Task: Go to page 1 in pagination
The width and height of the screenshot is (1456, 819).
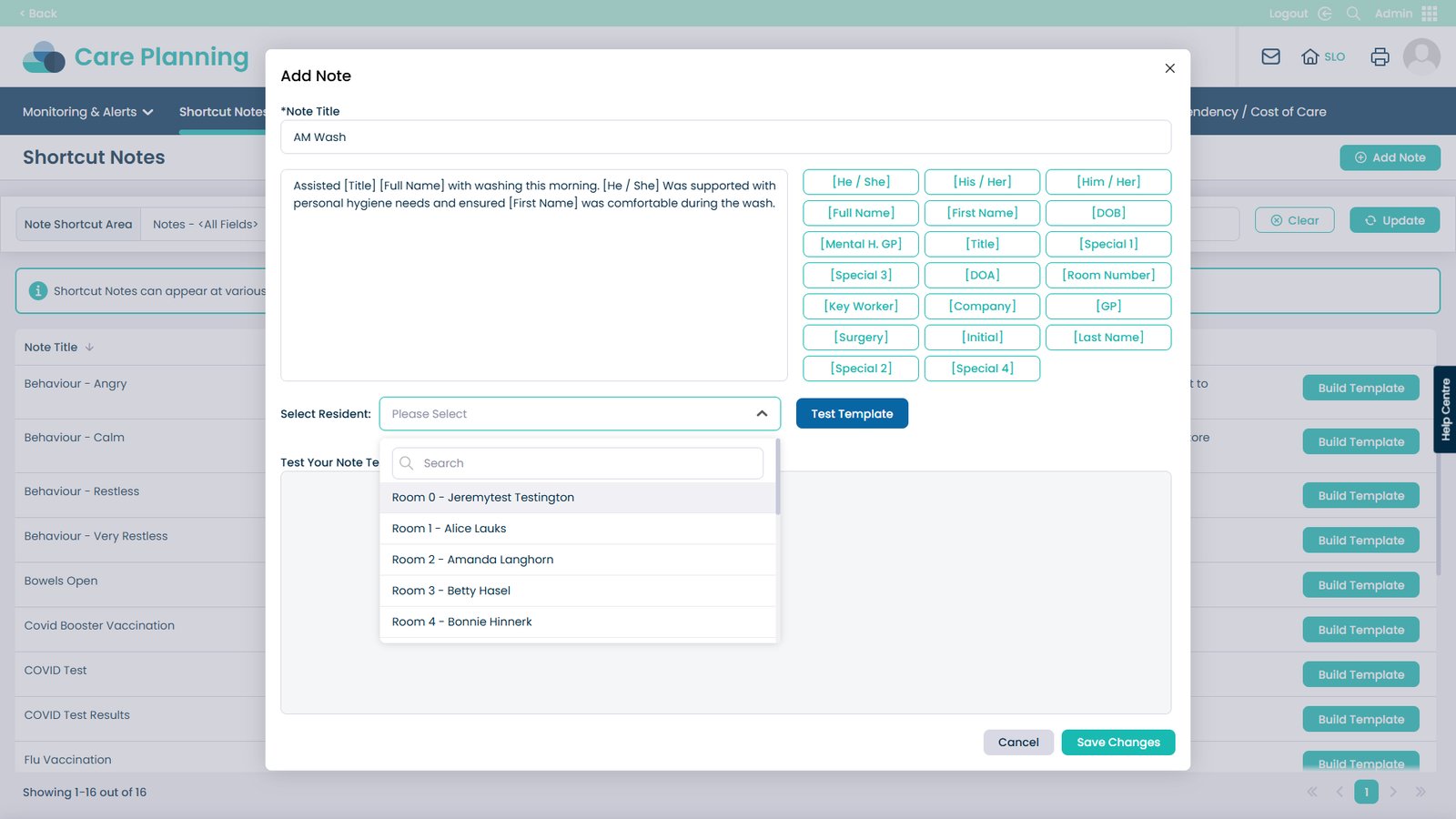Action: [x=1366, y=792]
